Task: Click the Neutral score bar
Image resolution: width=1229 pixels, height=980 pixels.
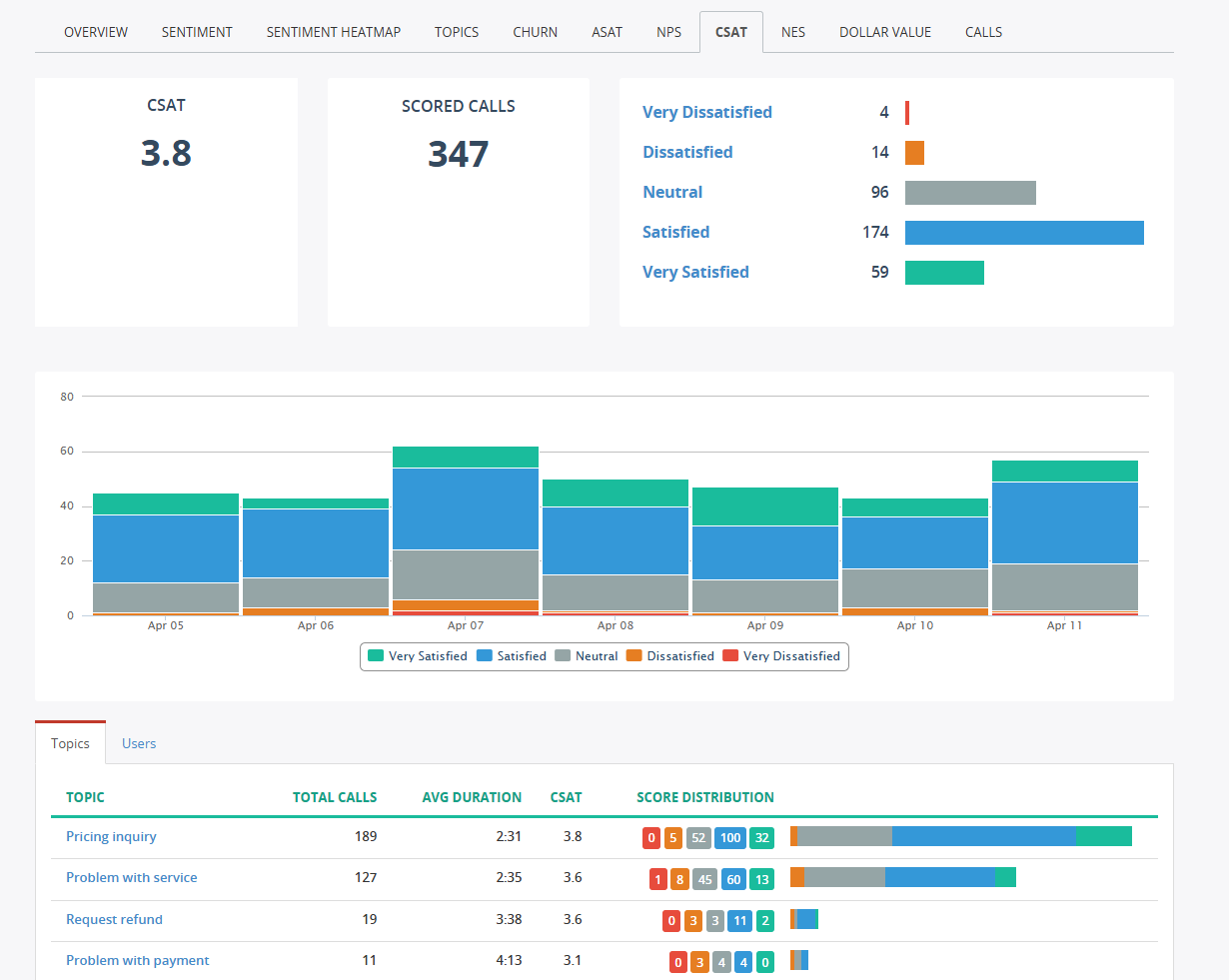Action: pyautogui.click(x=969, y=192)
